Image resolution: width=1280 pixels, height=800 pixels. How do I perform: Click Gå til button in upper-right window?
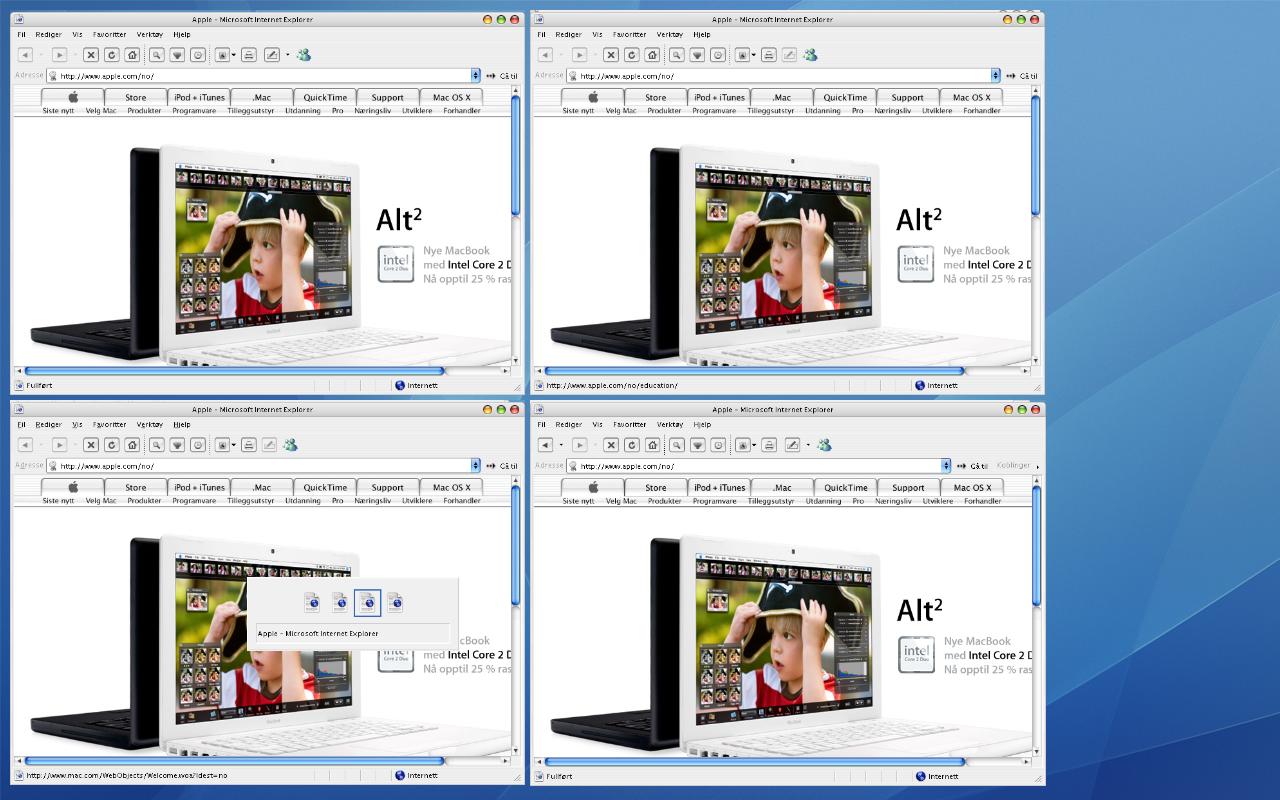click(x=1023, y=75)
